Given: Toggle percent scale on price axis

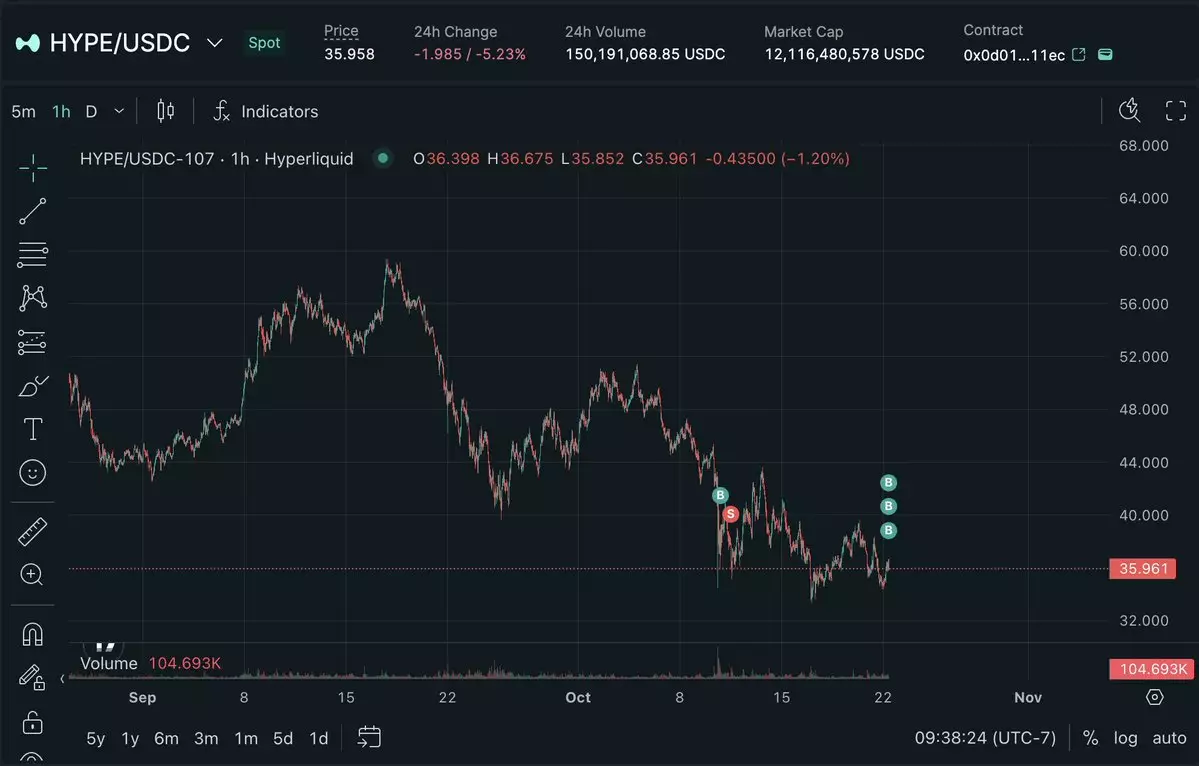Looking at the screenshot, I should click(1090, 738).
